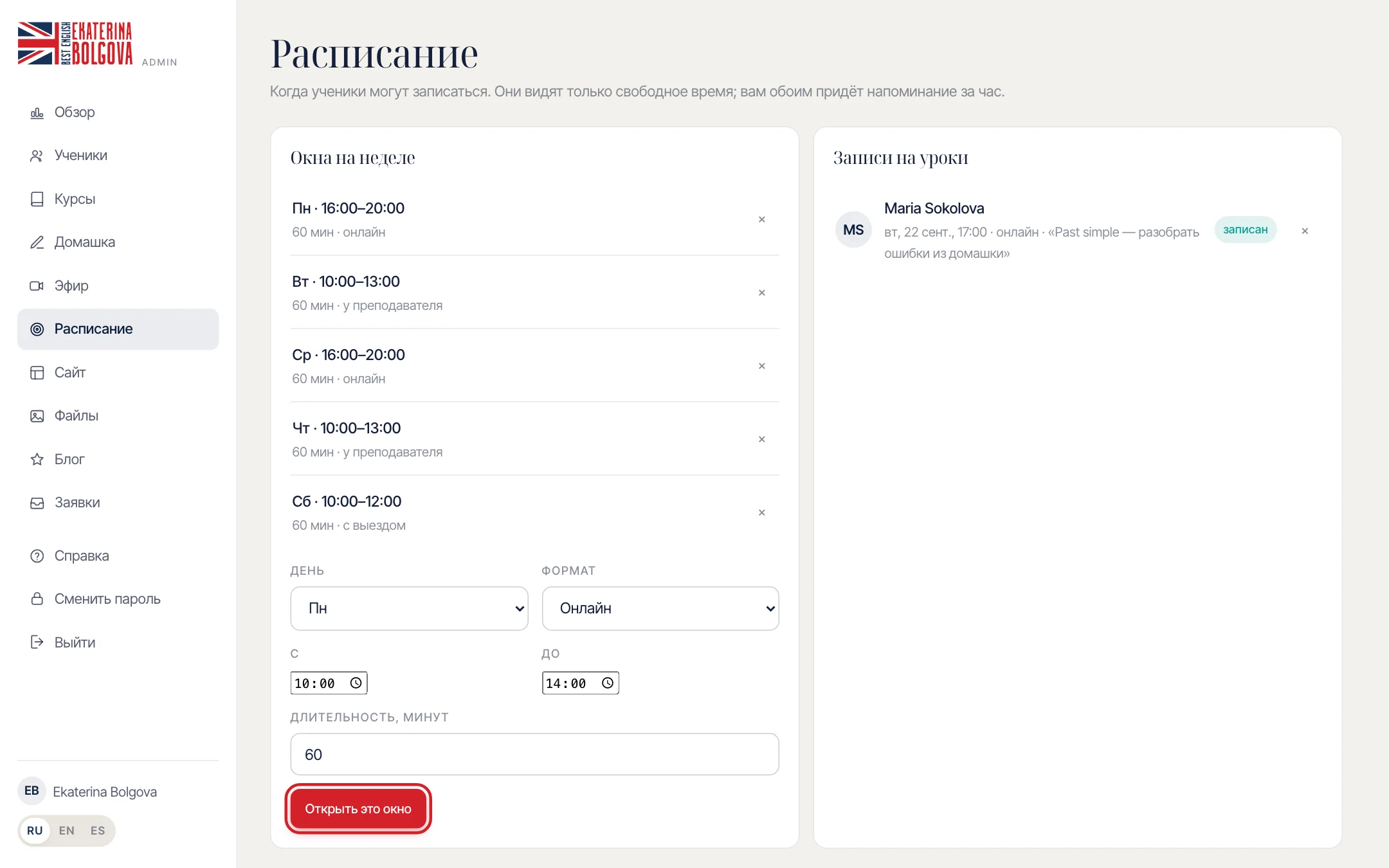
Task: Click the Ekaterina Bolgova logo
Action: [75, 43]
